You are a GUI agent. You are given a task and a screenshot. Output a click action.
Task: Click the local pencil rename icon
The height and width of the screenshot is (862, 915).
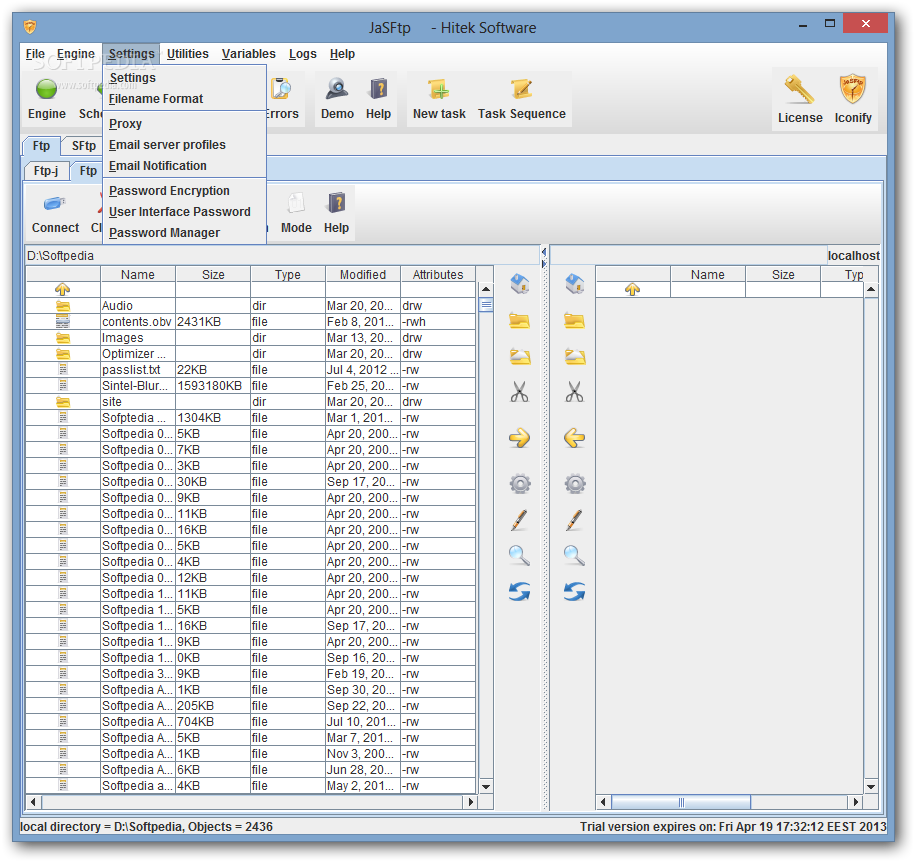pyautogui.click(x=519, y=520)
